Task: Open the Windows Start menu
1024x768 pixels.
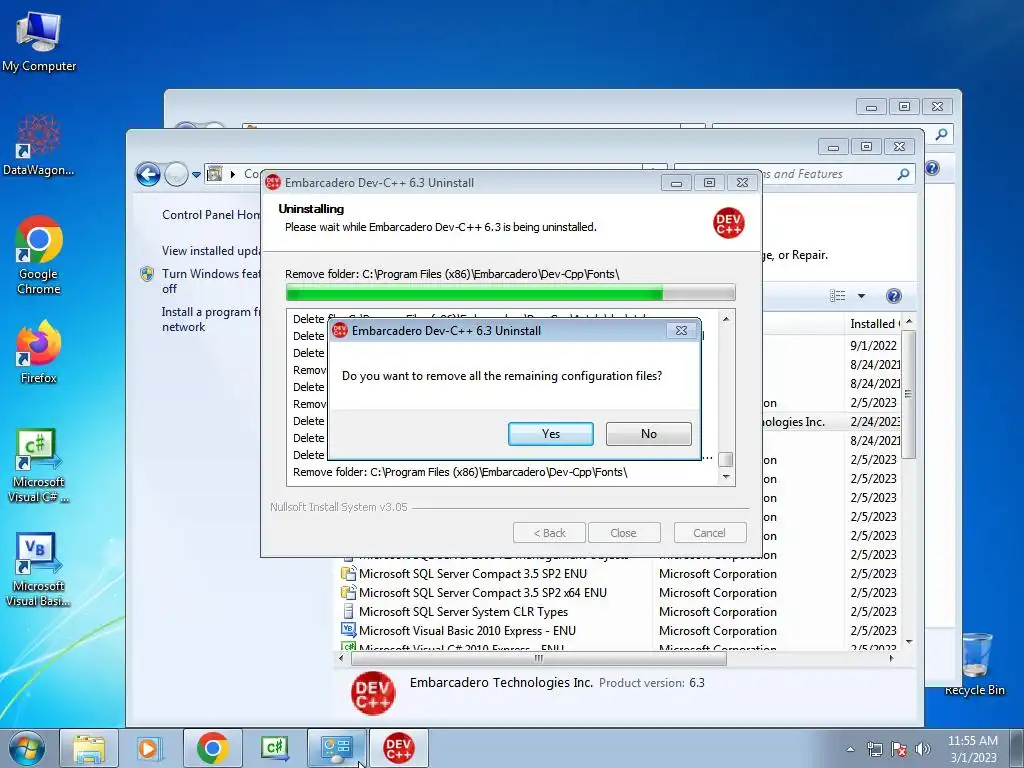Action: pyautogui.click(x=27, y=748)
